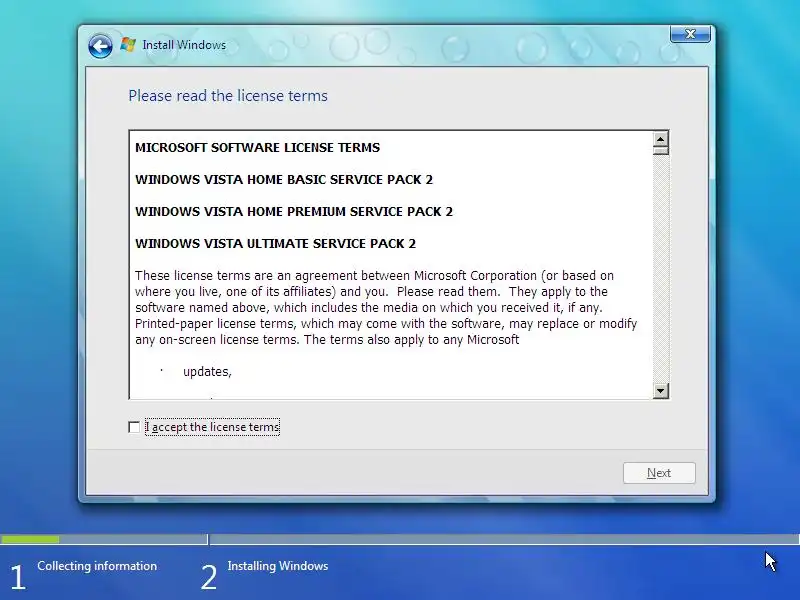Screen dimensions: 800x600
Task: Click the 'updates,' bullet item
Action: [x=207, y=372]
